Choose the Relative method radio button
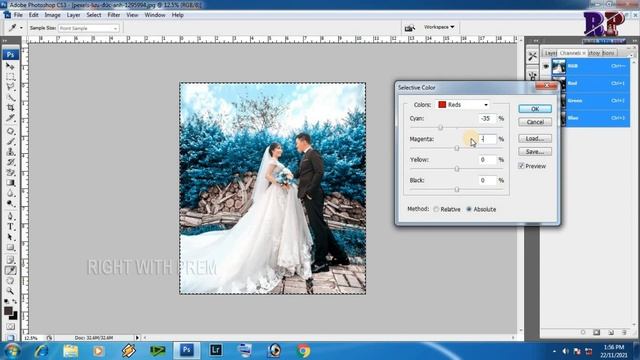This screenshot has height=360, width=640. (436, 209)
